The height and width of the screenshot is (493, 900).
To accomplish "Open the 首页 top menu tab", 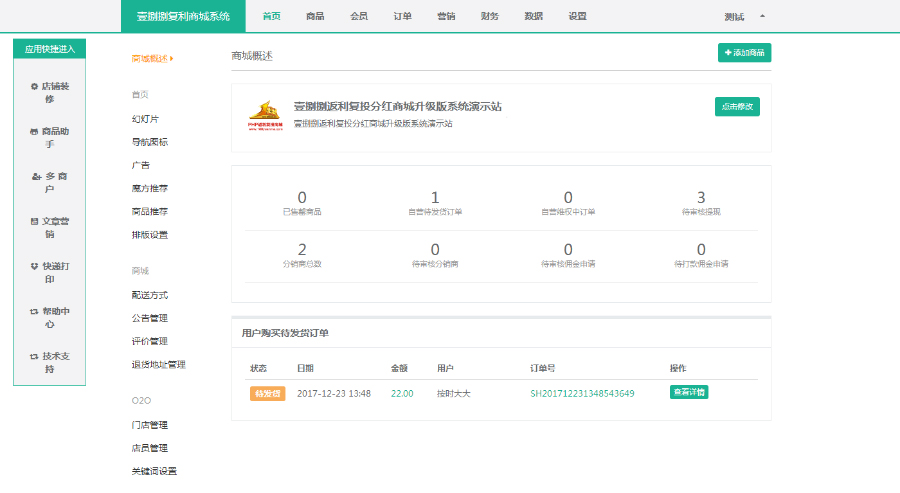I will pos(271,16).
